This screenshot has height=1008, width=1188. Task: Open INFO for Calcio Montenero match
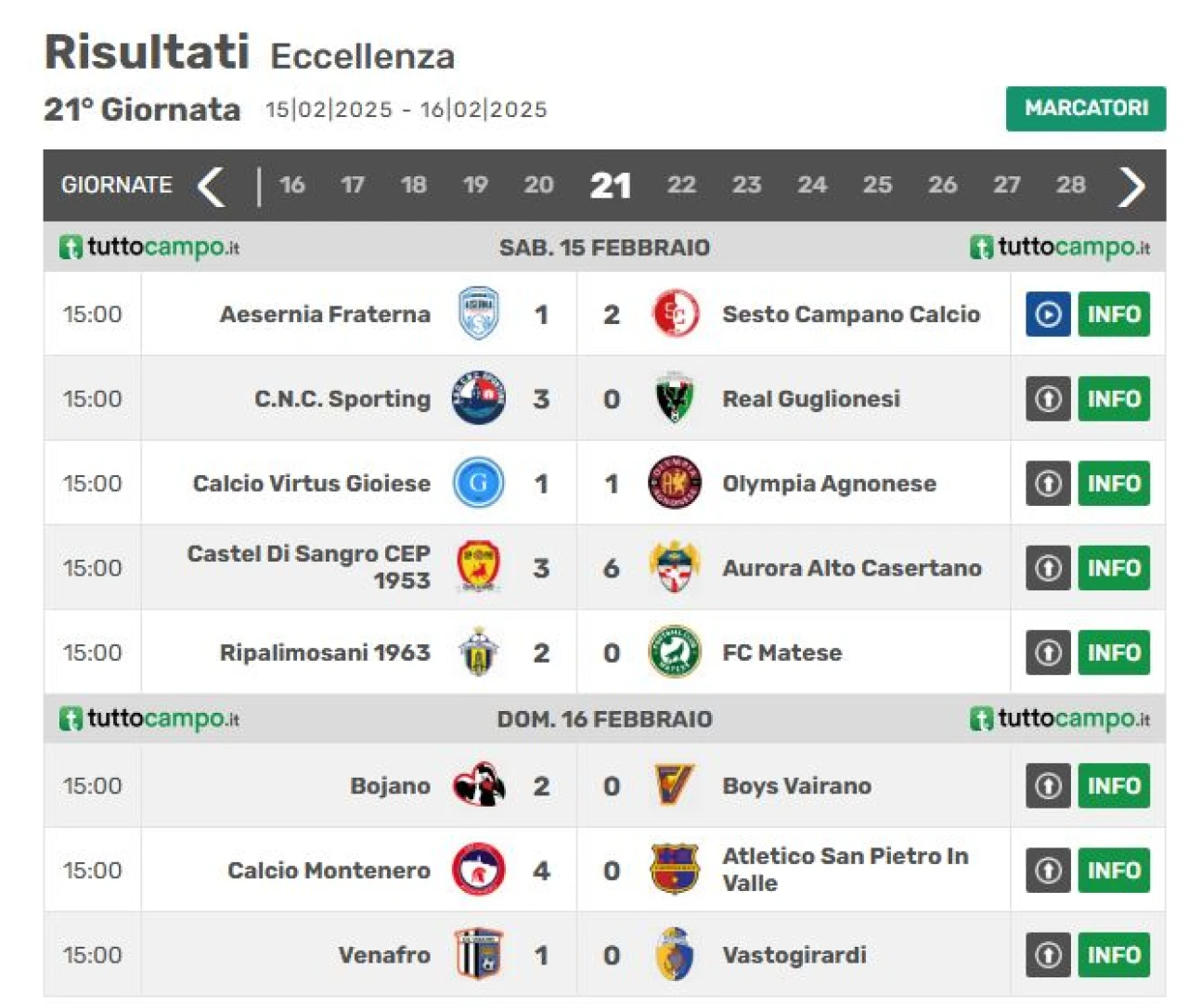tap(1114, 870)
